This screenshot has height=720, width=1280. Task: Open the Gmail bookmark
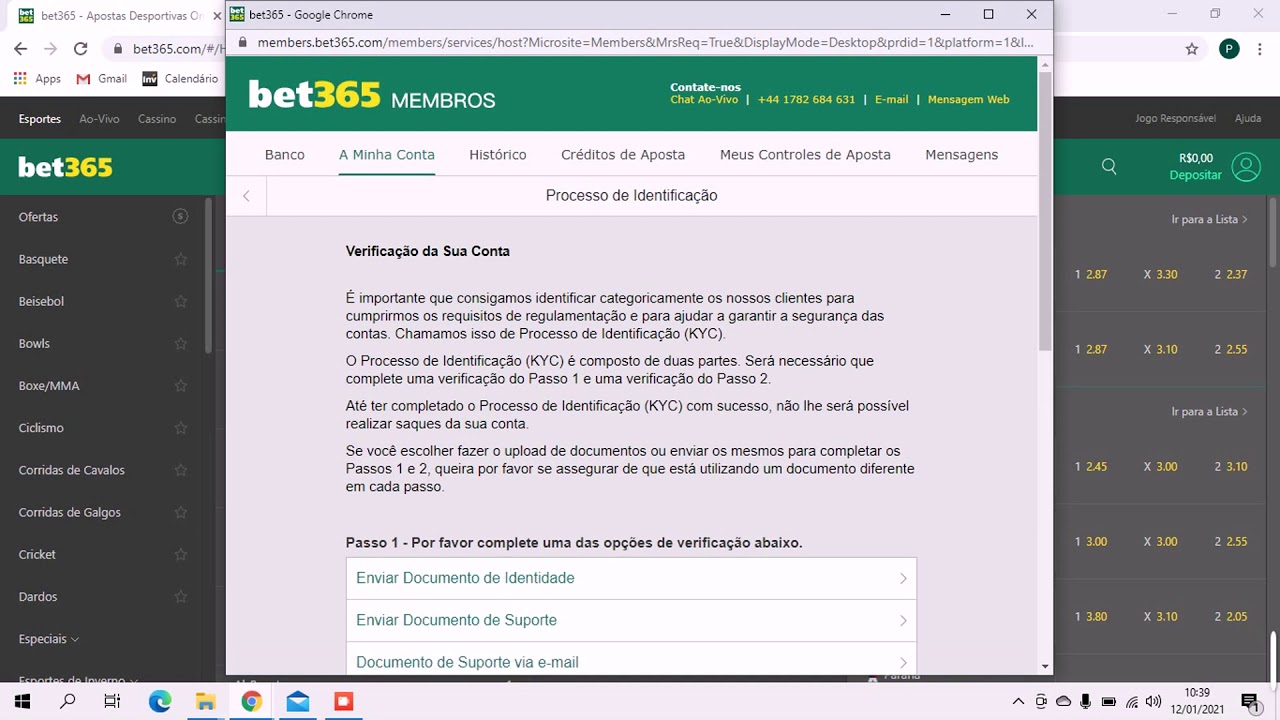point(101,78)
